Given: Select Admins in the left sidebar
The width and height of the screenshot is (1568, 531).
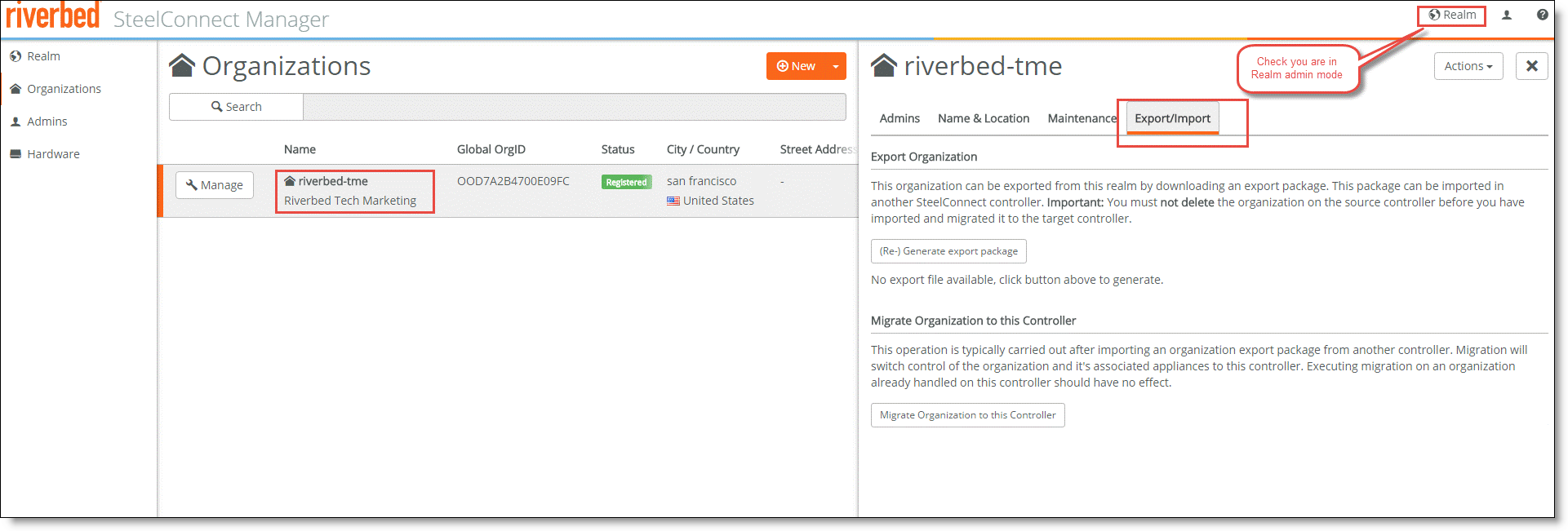Looking at the screenshot, I should tap(38, 122).
